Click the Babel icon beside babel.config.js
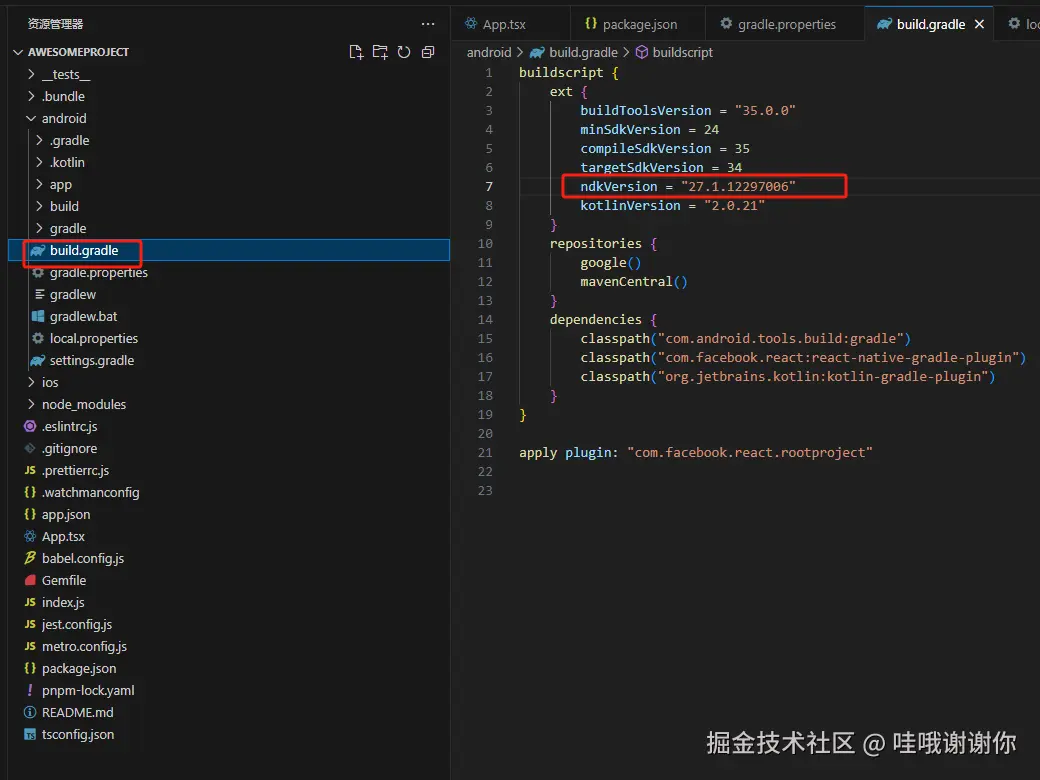 point(30,558)
